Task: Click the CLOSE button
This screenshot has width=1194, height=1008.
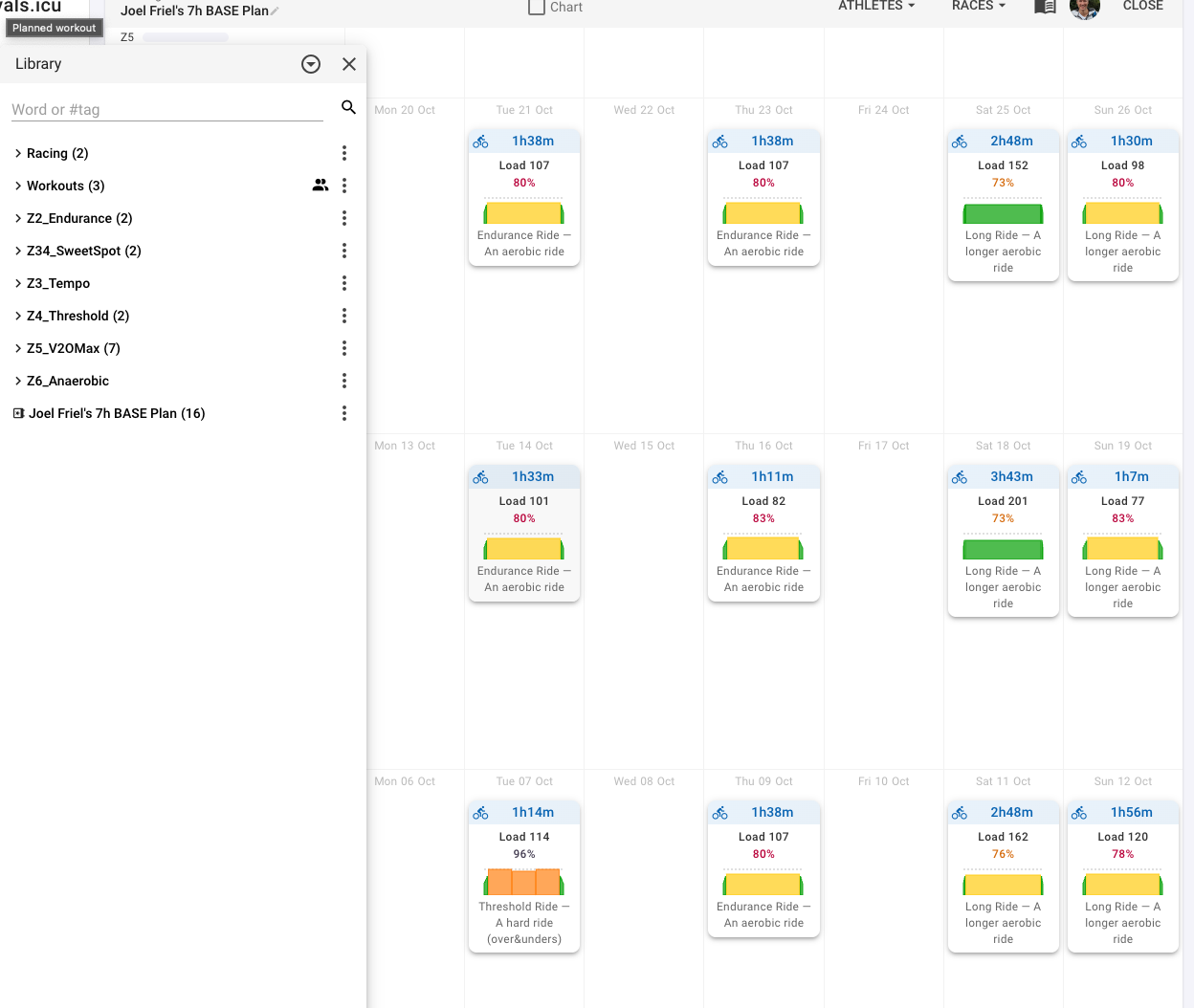Action: tap(1142, 7)
